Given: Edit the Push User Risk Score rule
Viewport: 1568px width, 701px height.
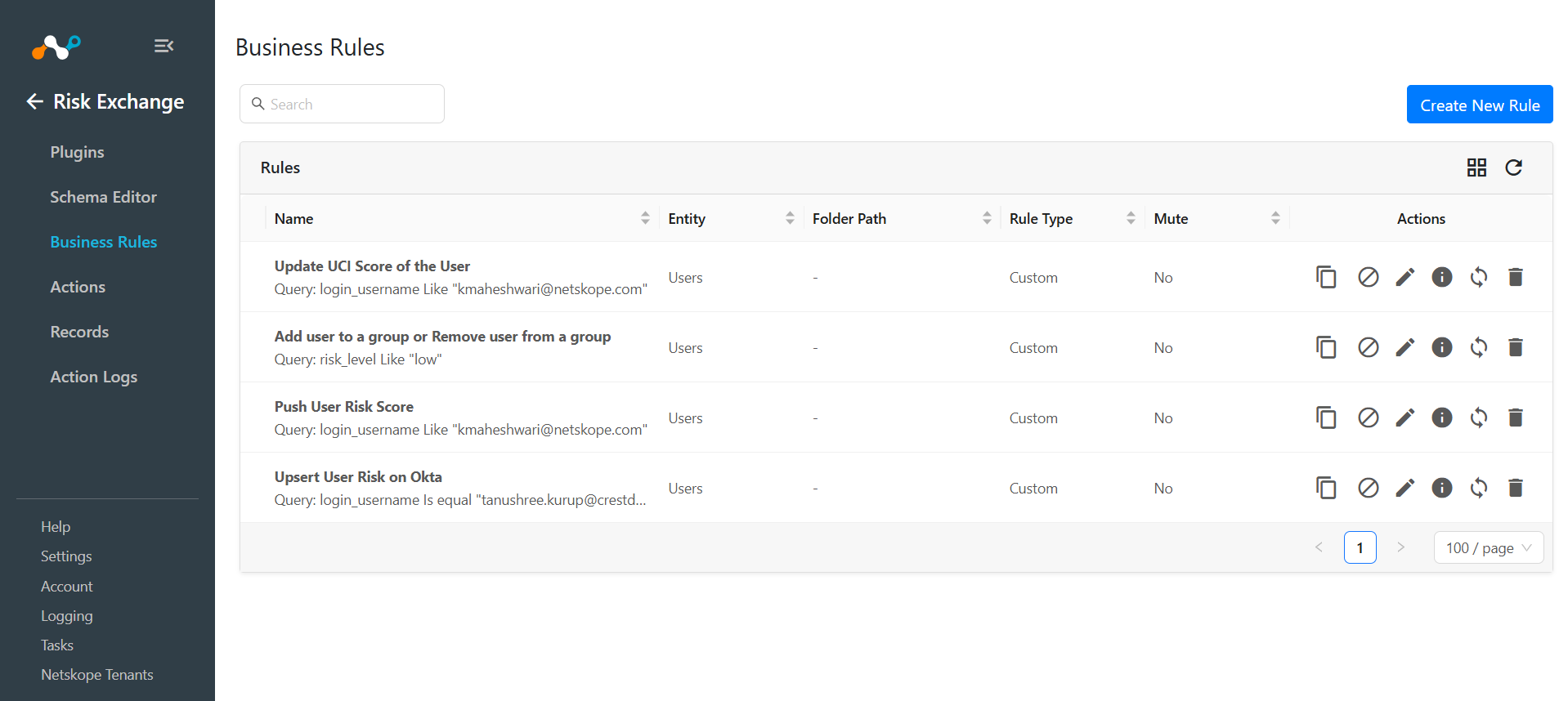Looking at the screenshot, I should coord(1405,417).
